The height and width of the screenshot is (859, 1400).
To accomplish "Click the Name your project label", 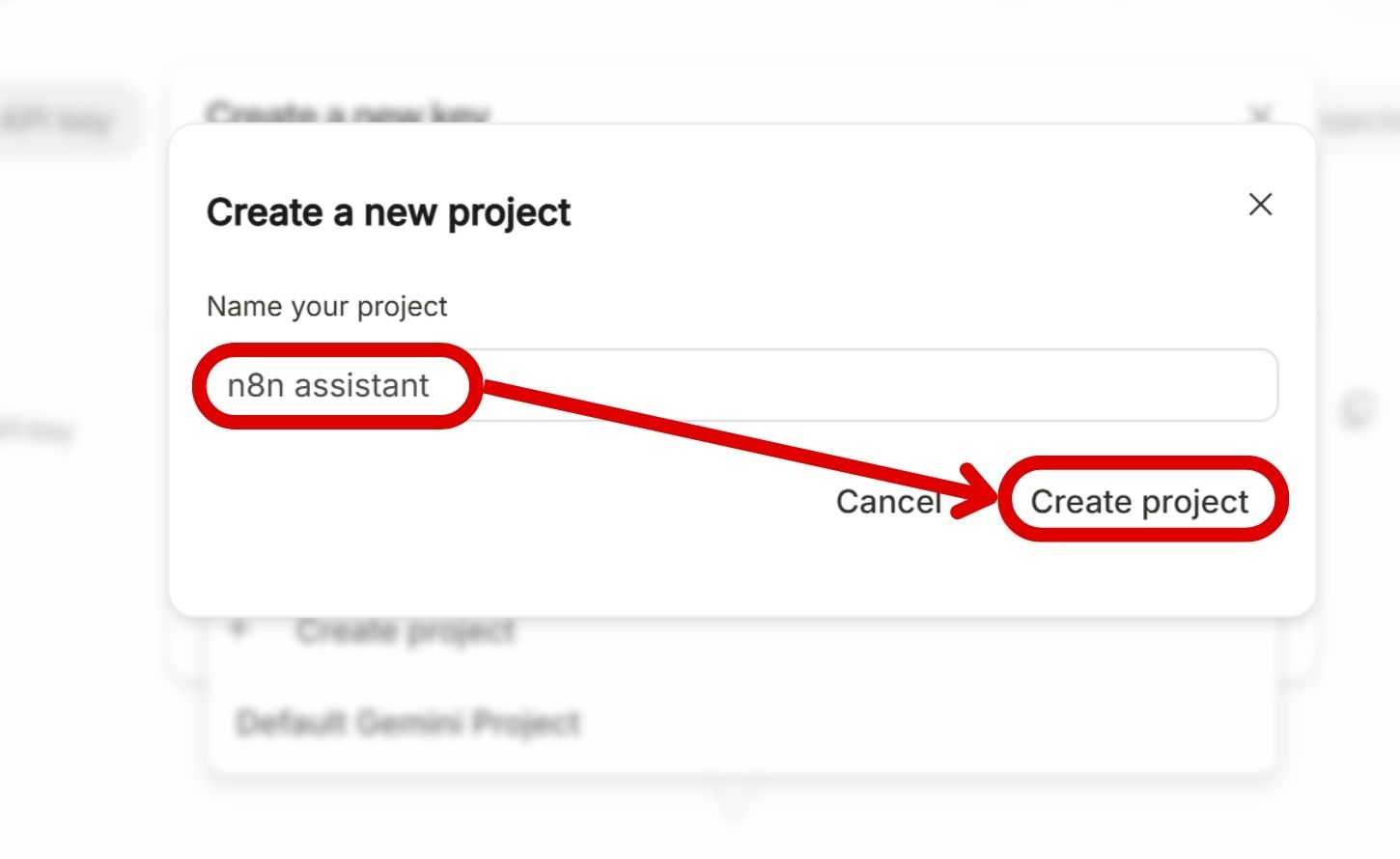I will point(326,306).
